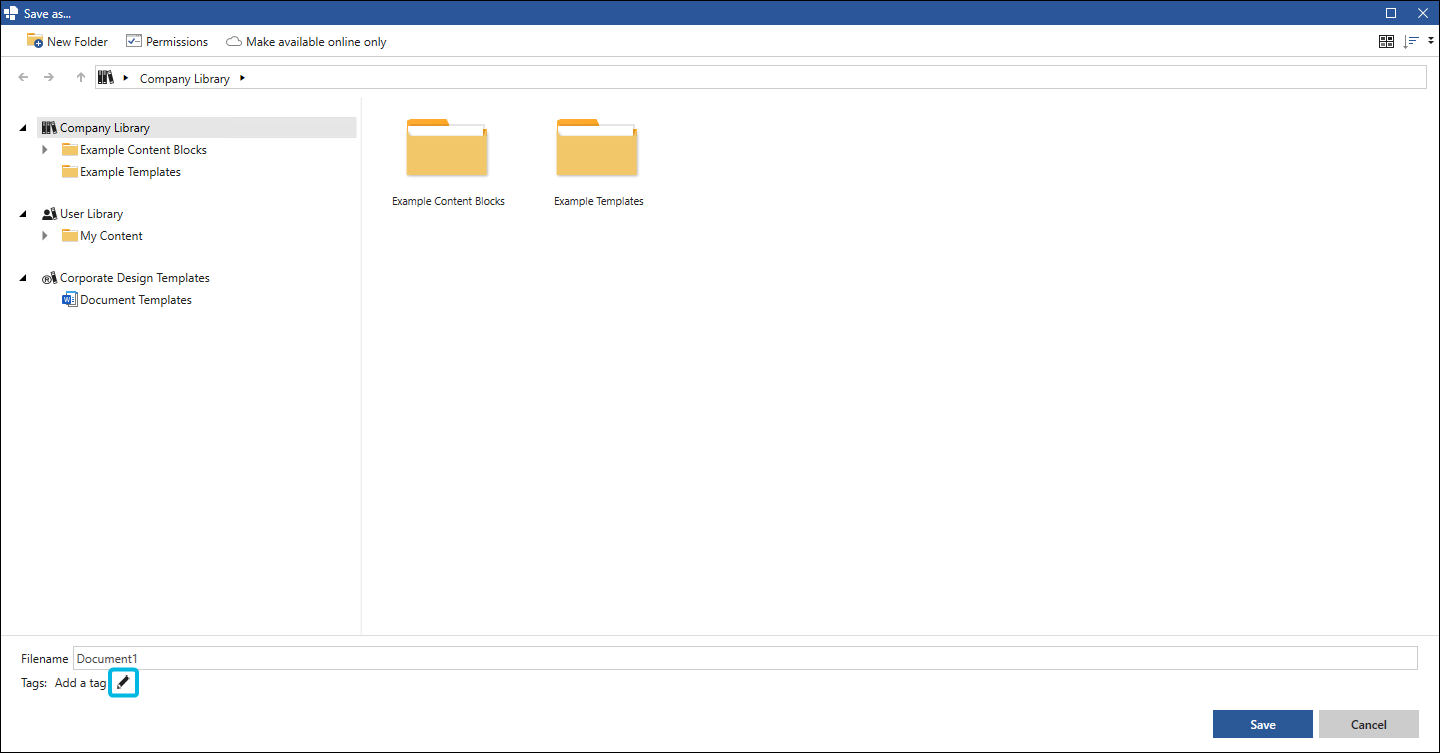The height and width of the screenshot is (753, 1440).
Task: Expand the Example Content Blocks tree node
Action: coord(44,150)
